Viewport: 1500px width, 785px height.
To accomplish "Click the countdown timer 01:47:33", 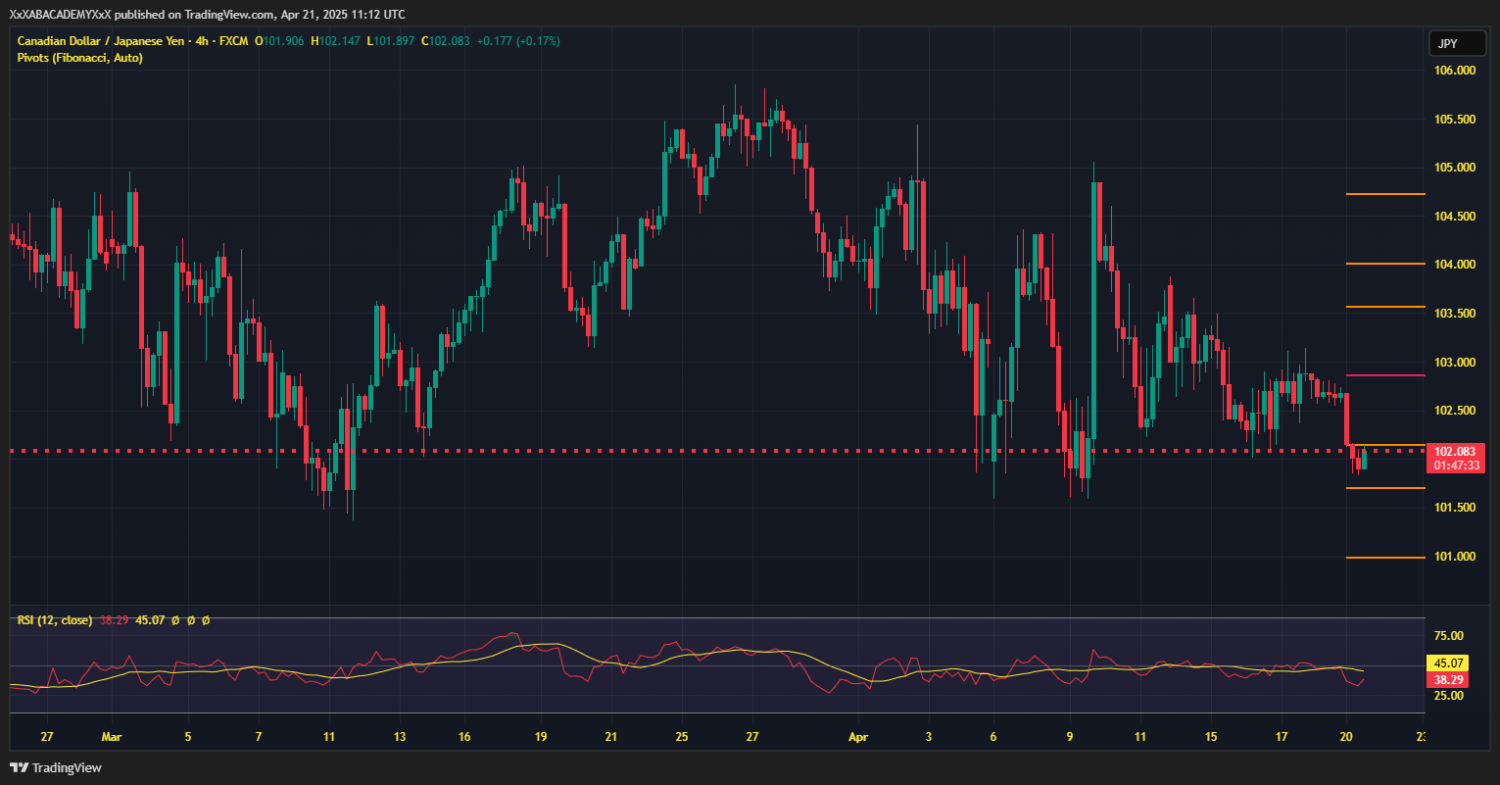I will (1456, 466).
